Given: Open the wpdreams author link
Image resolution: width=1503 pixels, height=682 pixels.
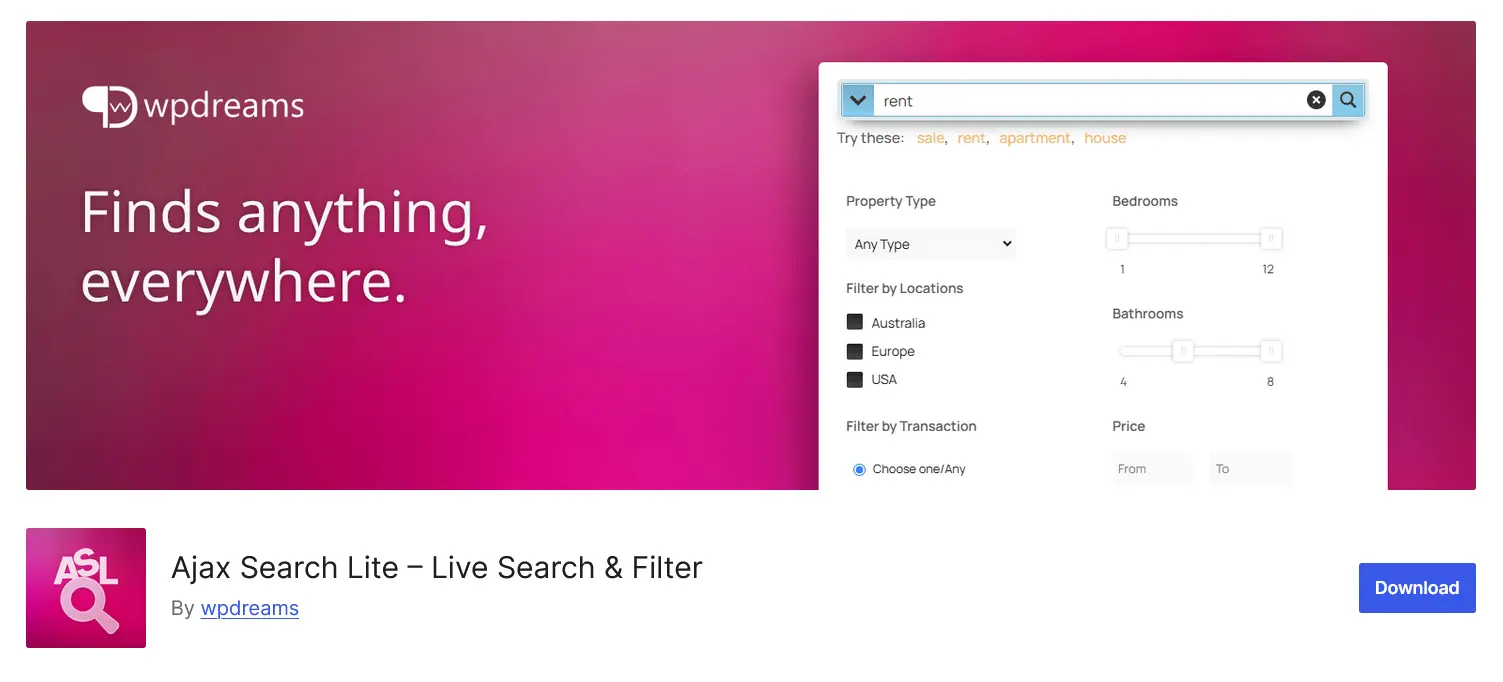Looking at the screenshot, I should click(250, 608).
